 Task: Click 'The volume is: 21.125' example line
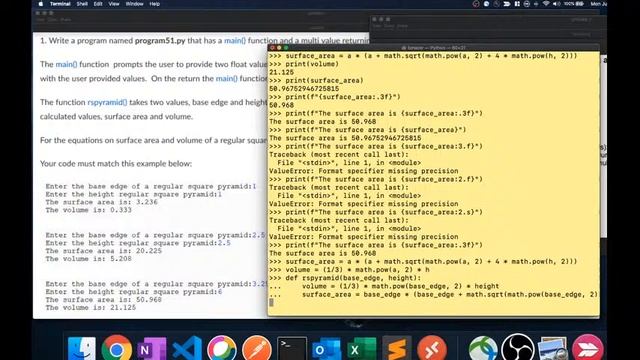click(91, 308)
